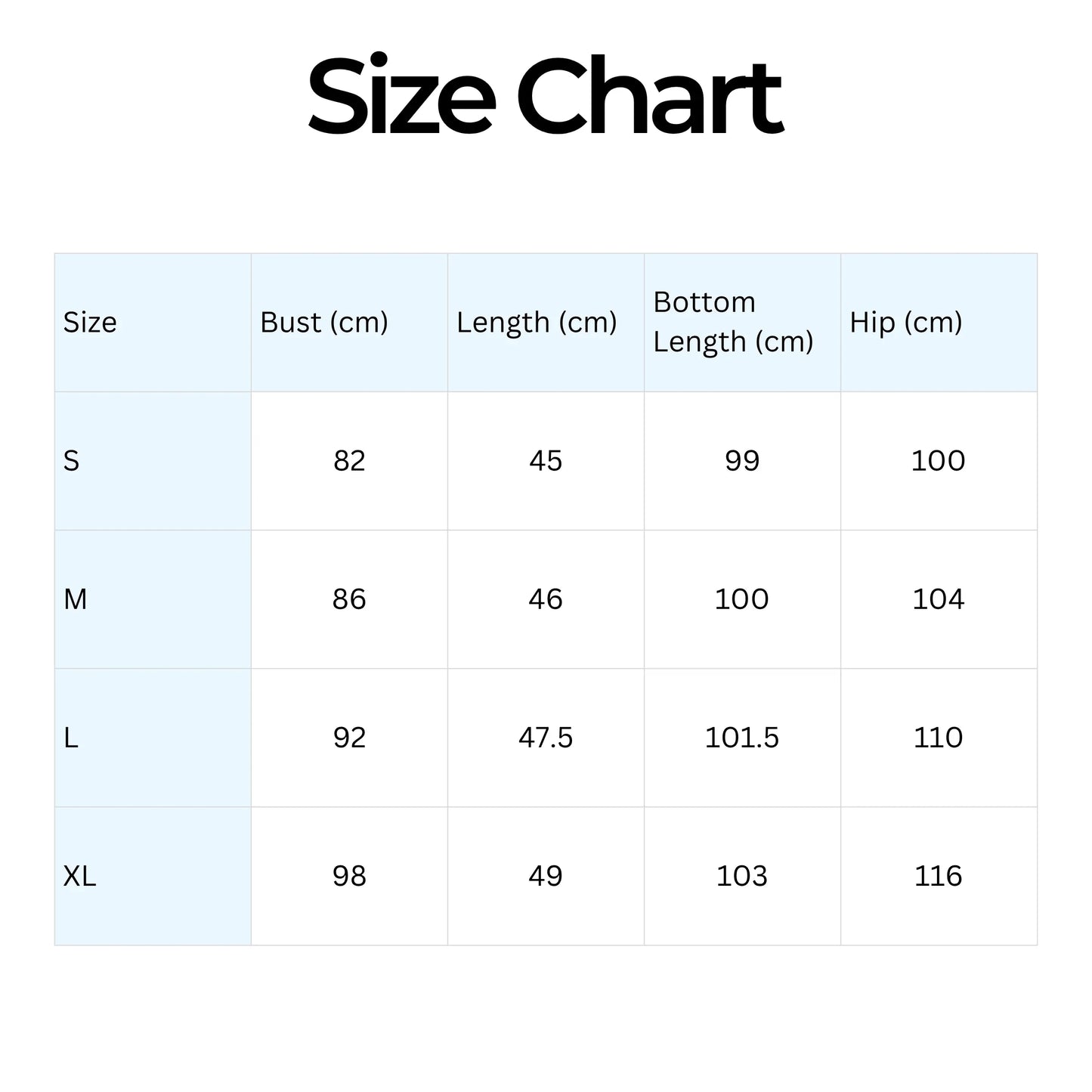Viewport: 1092px width, 1092px height.
Task: Click the bottom length value 103
Action: coord(742,876)
